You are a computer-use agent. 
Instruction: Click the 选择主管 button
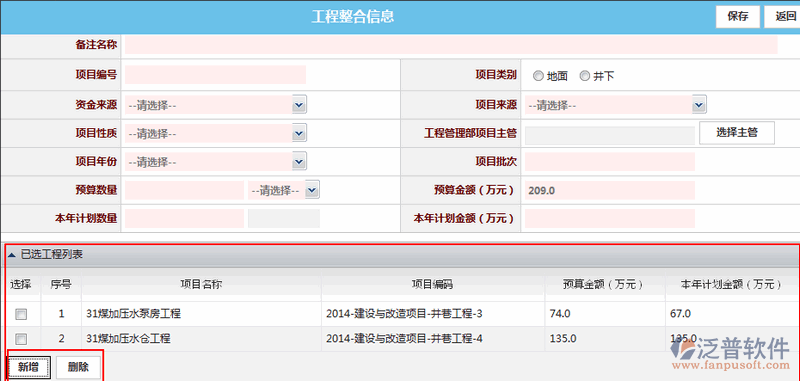pyautogui.click(x=737, y=133)
